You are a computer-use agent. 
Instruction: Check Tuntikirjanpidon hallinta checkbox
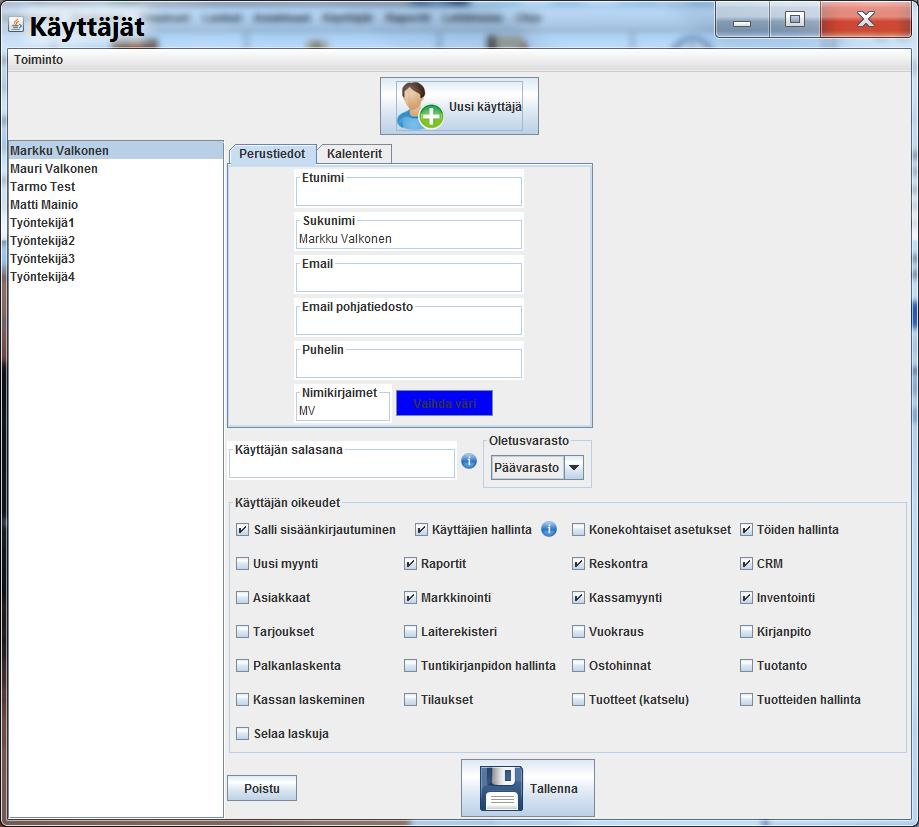point(410,666)
